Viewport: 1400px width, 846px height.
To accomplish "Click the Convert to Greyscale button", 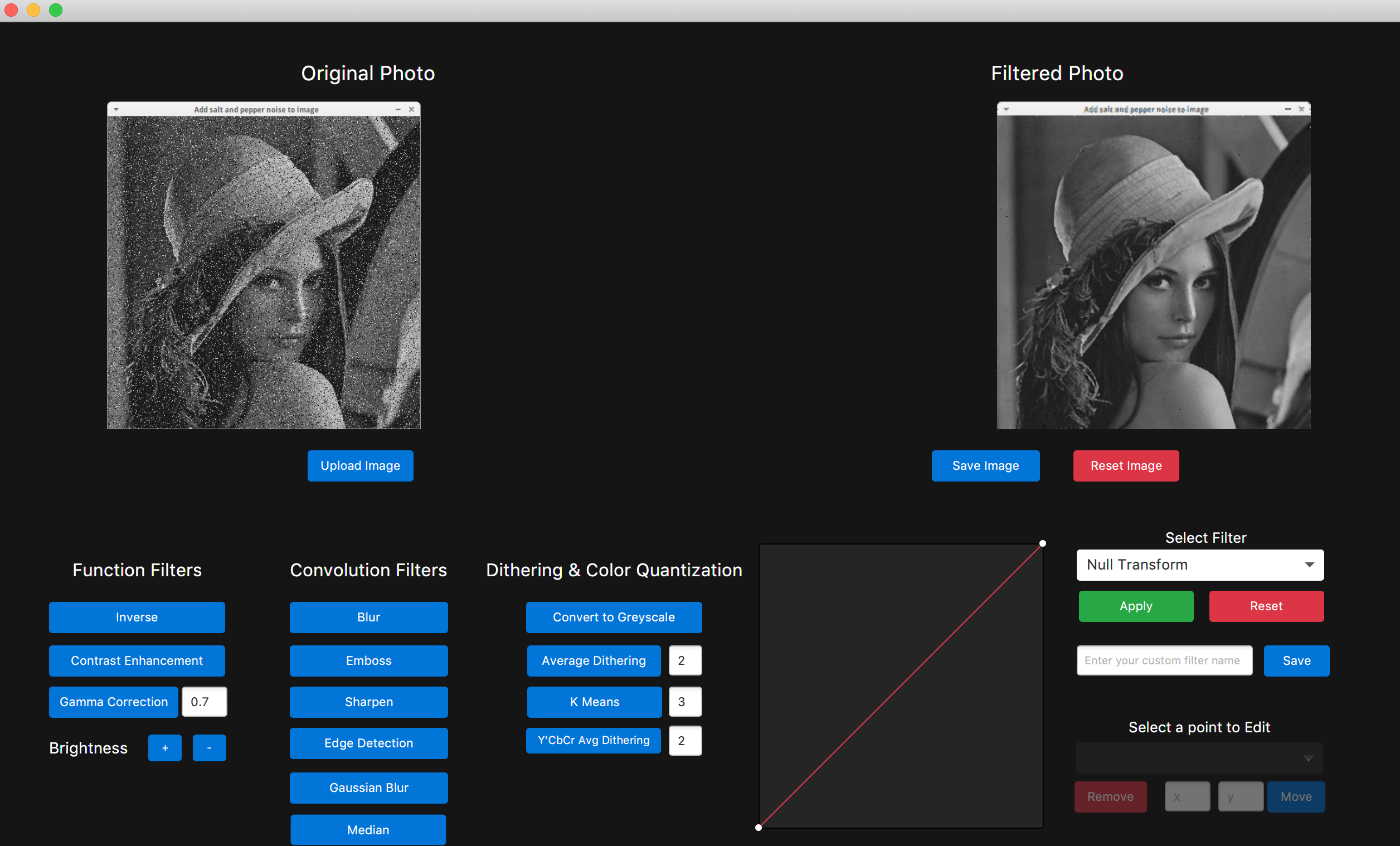I will coord(614,617).
